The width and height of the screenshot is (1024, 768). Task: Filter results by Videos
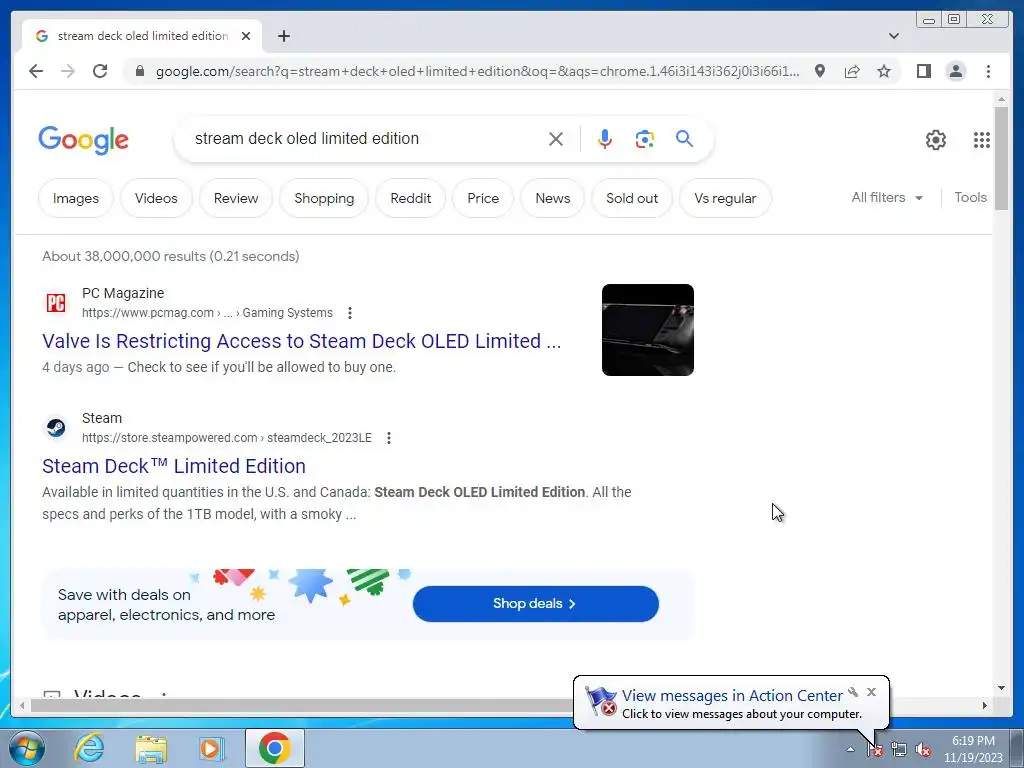click(156, 198)
